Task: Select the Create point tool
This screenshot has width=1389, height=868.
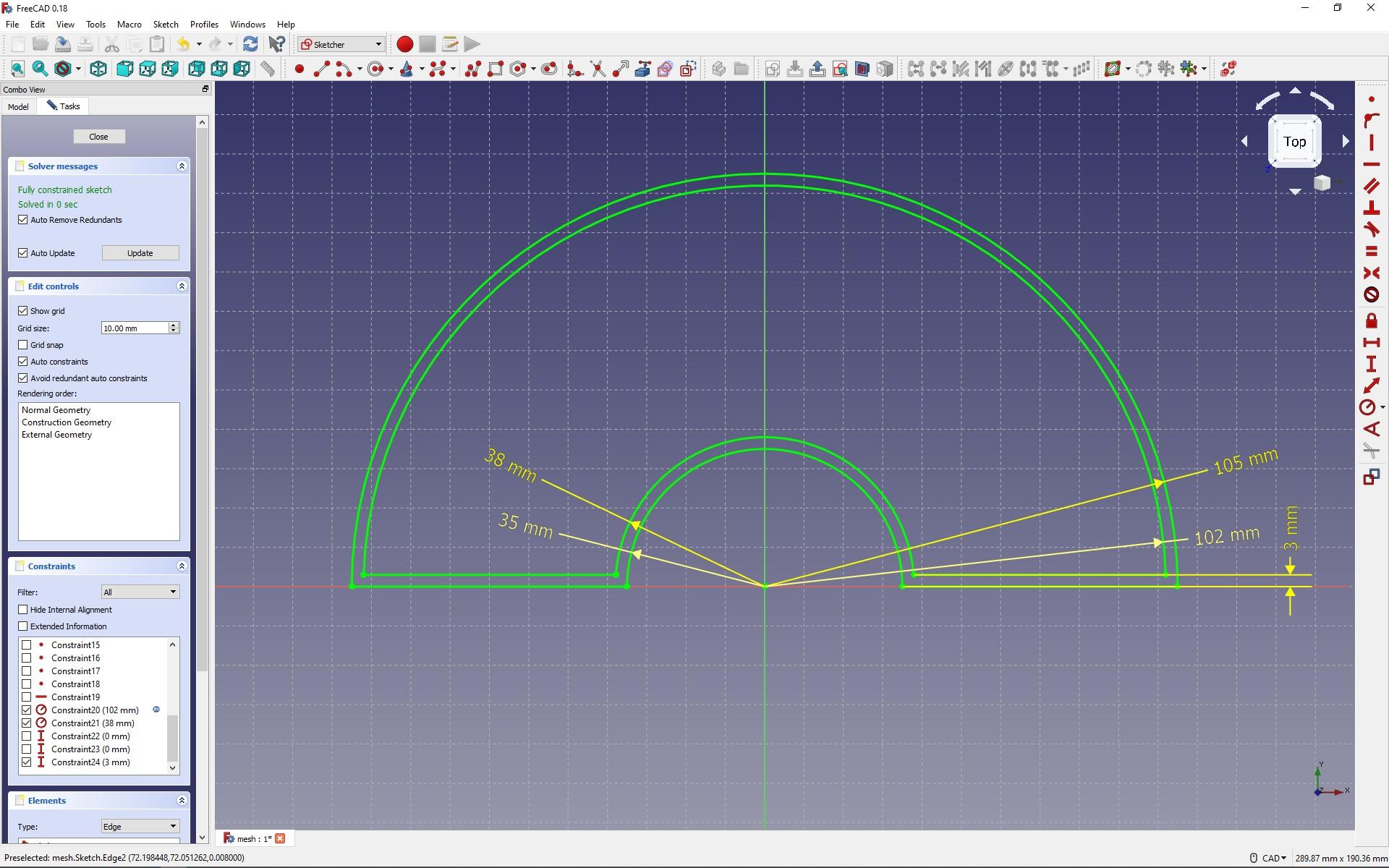Action: point(299,69)
